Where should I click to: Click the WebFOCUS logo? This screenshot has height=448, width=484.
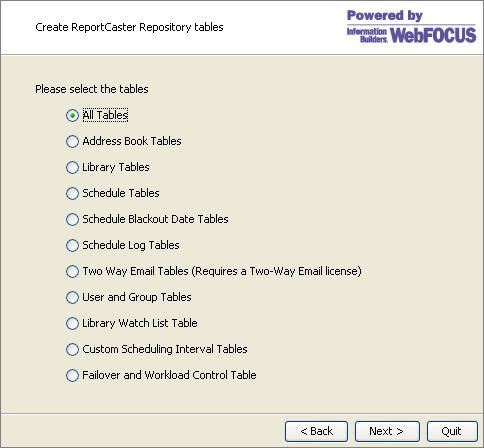[433, 35]
